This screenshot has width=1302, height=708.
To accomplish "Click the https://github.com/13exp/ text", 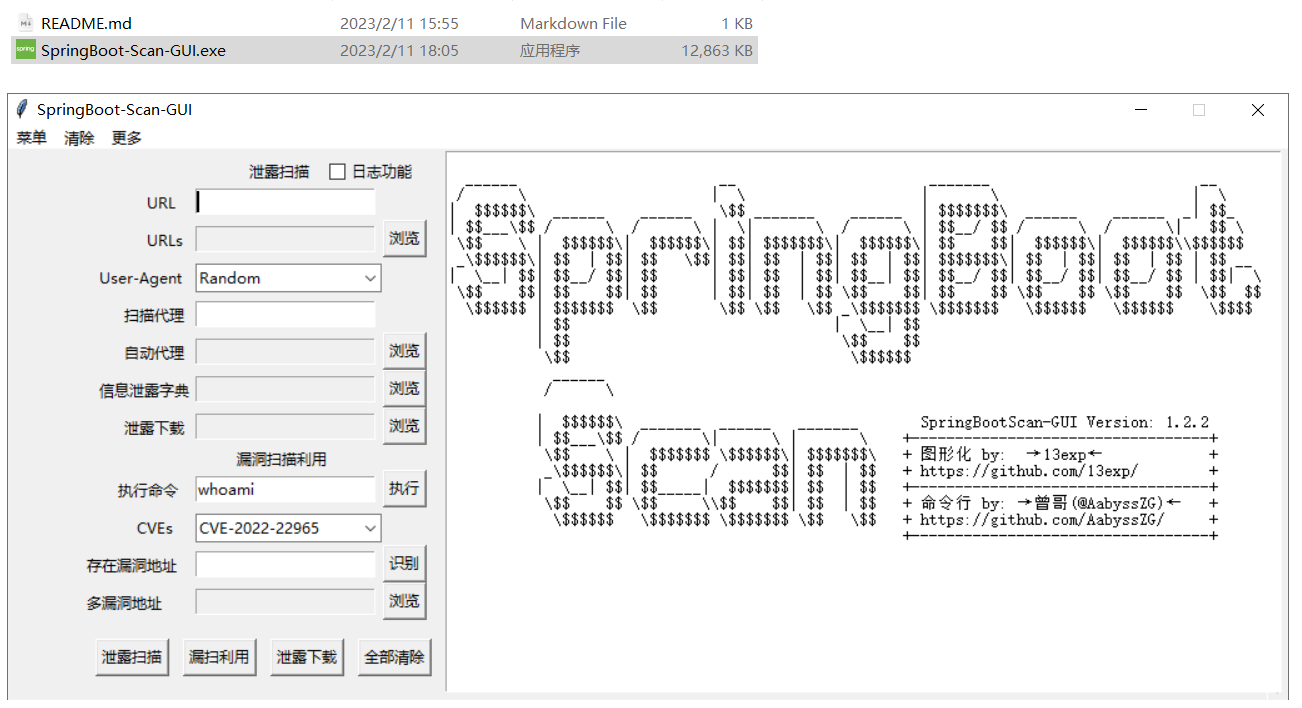I will click(x=1029, y=470).
